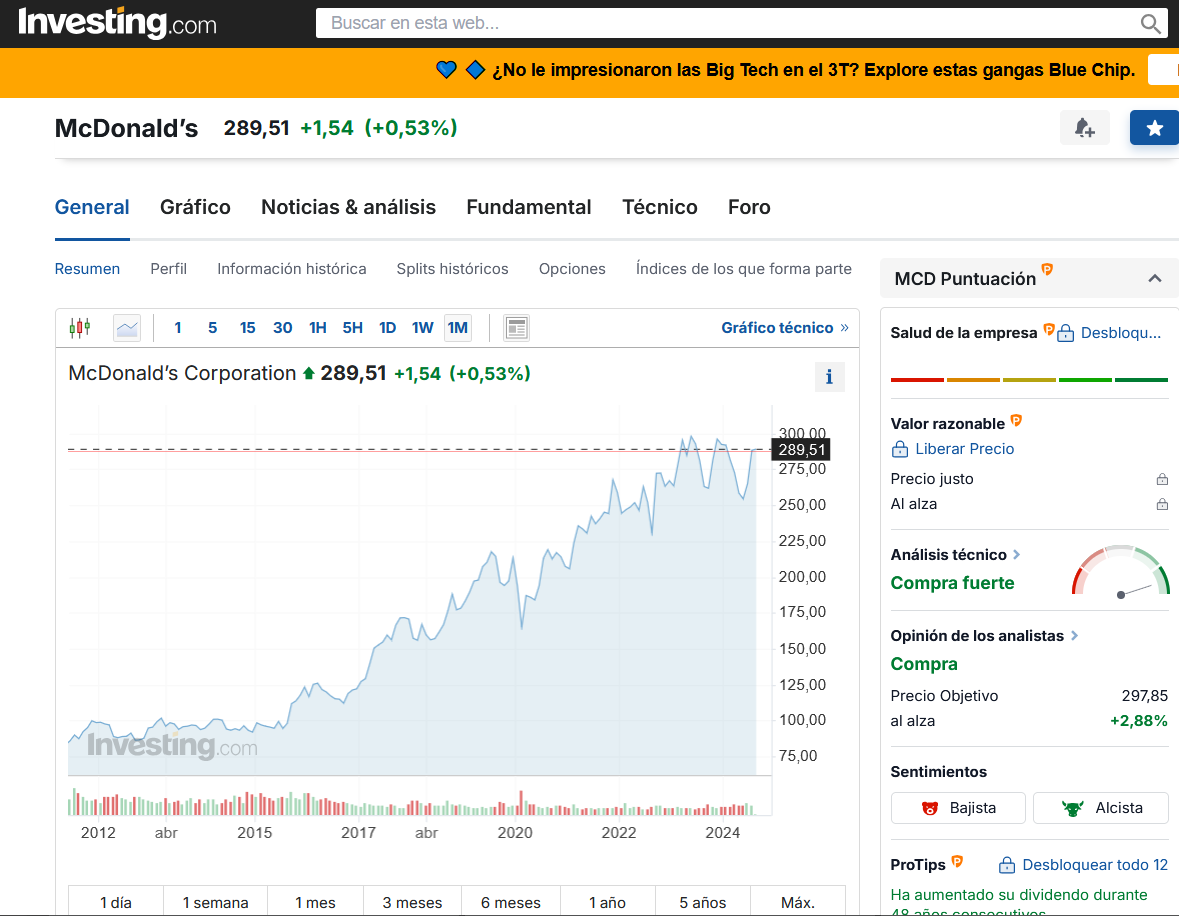Open the Foro tab

pyautogui.click(x=749, y=208)
